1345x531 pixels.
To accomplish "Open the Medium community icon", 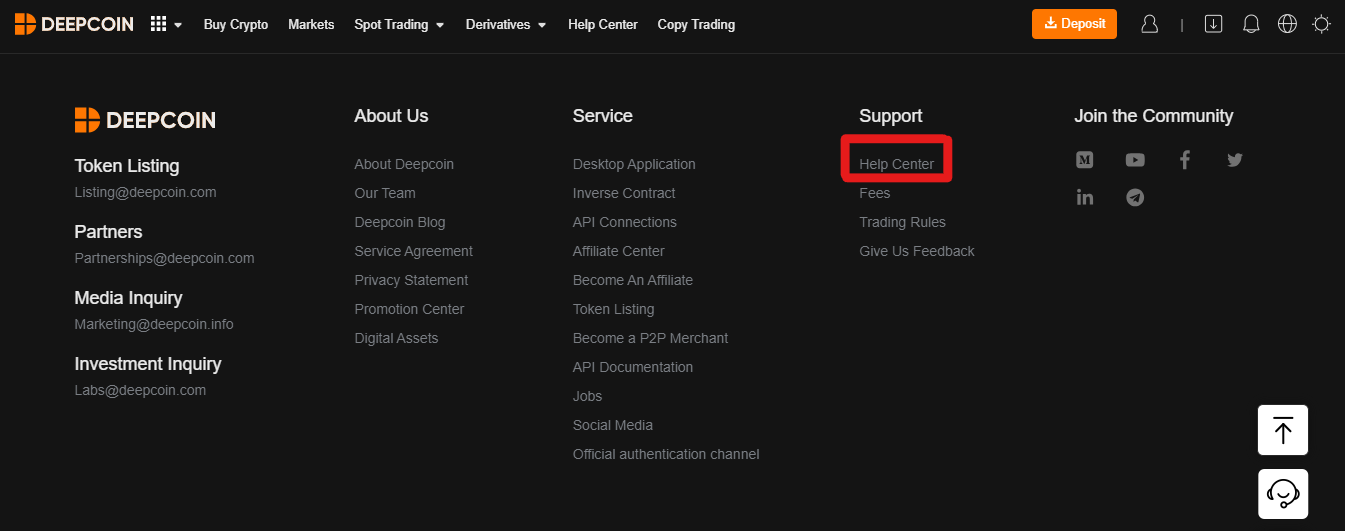I will pos(1084,160).
